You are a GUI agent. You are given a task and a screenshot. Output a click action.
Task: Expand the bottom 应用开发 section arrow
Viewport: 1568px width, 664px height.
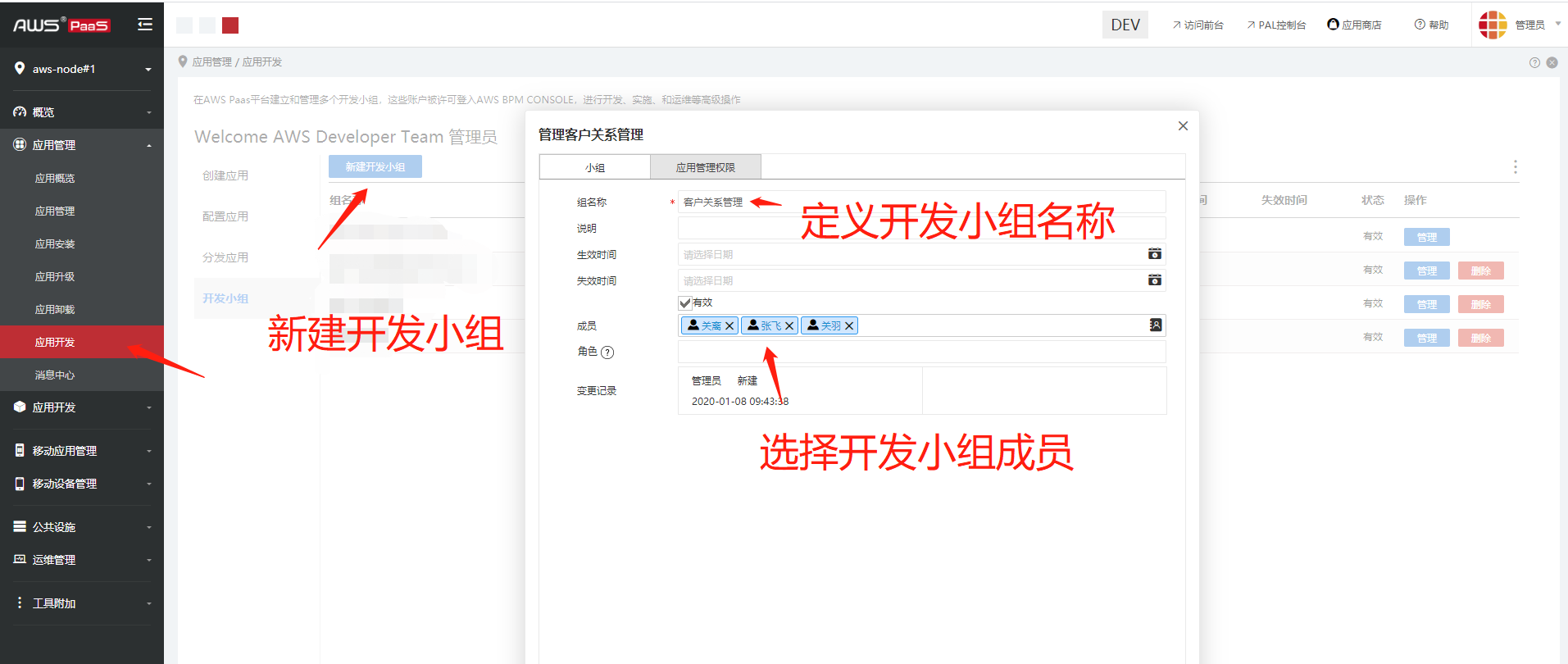(149, 407)
